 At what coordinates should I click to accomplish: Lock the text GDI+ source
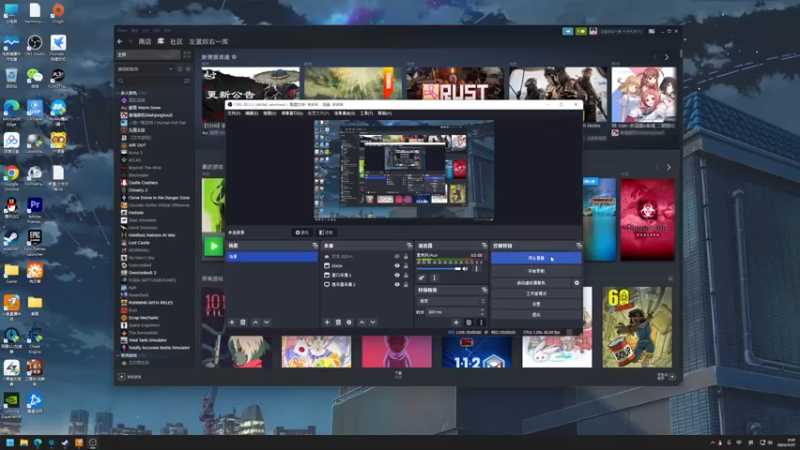point(406,257)
